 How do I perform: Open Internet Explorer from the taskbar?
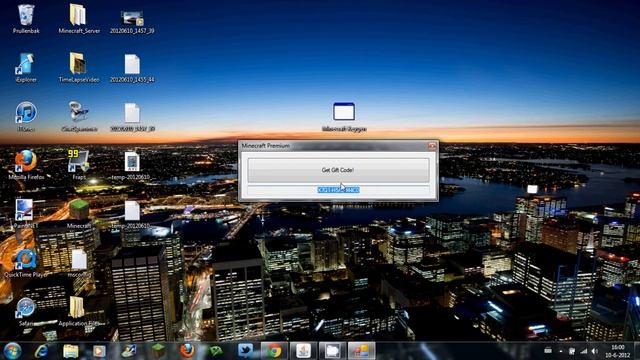click(41, 351)
